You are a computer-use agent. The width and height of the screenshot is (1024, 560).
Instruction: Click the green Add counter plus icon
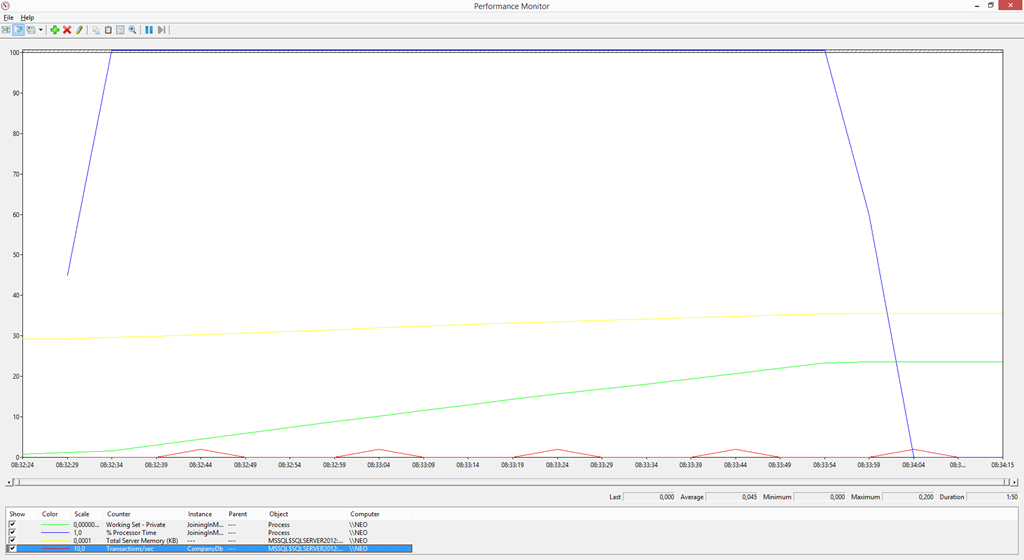click(55, 30)
